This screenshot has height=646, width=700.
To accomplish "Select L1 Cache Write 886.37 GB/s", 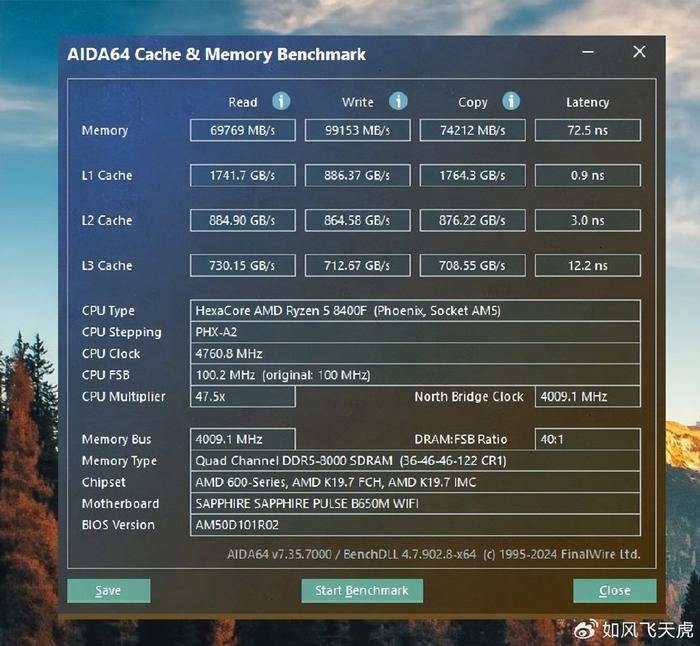I will pos(358,175).
